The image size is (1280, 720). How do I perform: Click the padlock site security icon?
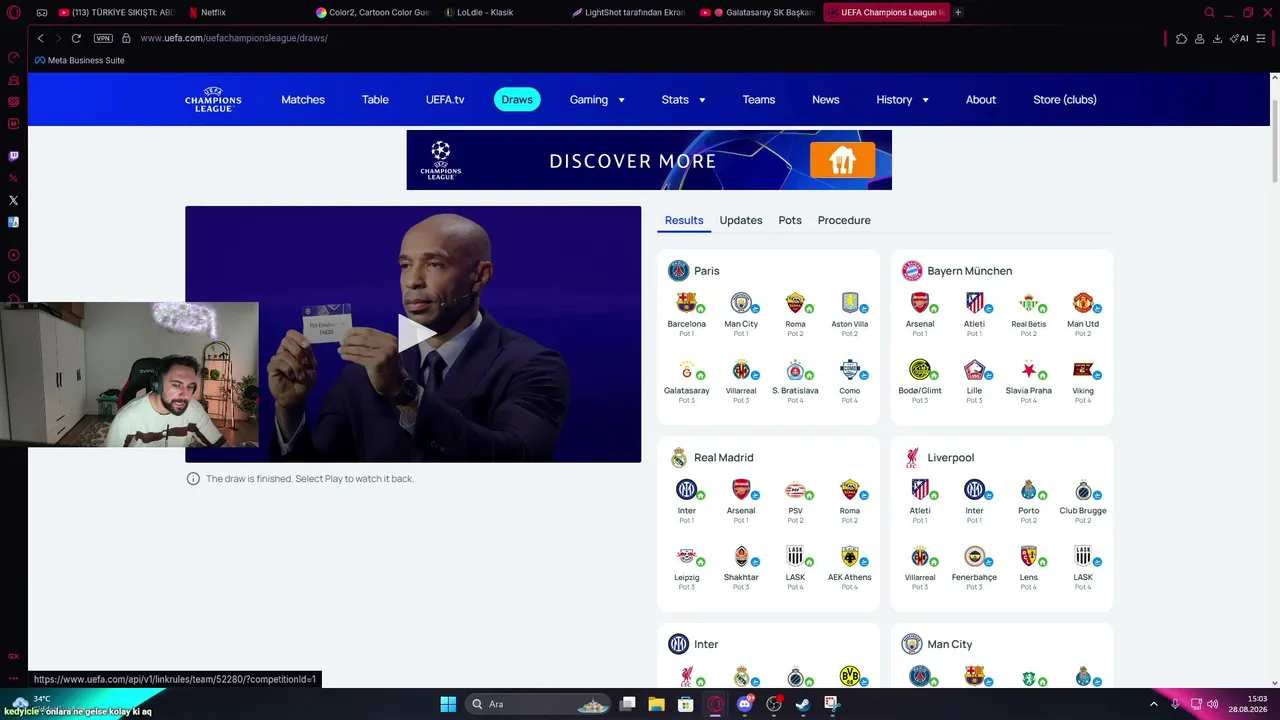click(x=126, y=38)
